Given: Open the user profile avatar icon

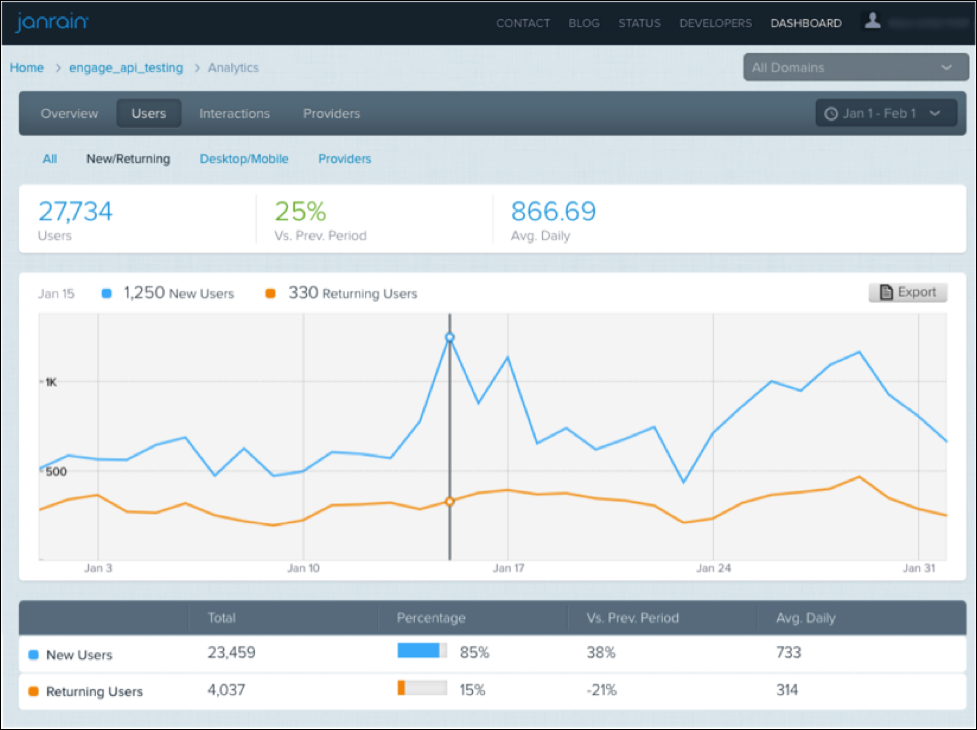Looking at the screenshot, I should pos(873,21).
